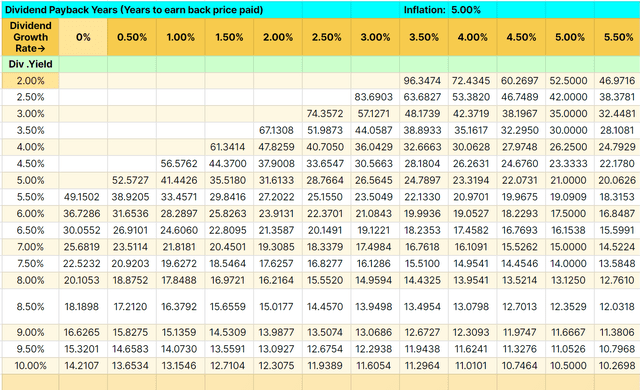Screen dimensions: 640x390
Task: Select the 8.50% dividend yield row label
Action: pos(31,306)
